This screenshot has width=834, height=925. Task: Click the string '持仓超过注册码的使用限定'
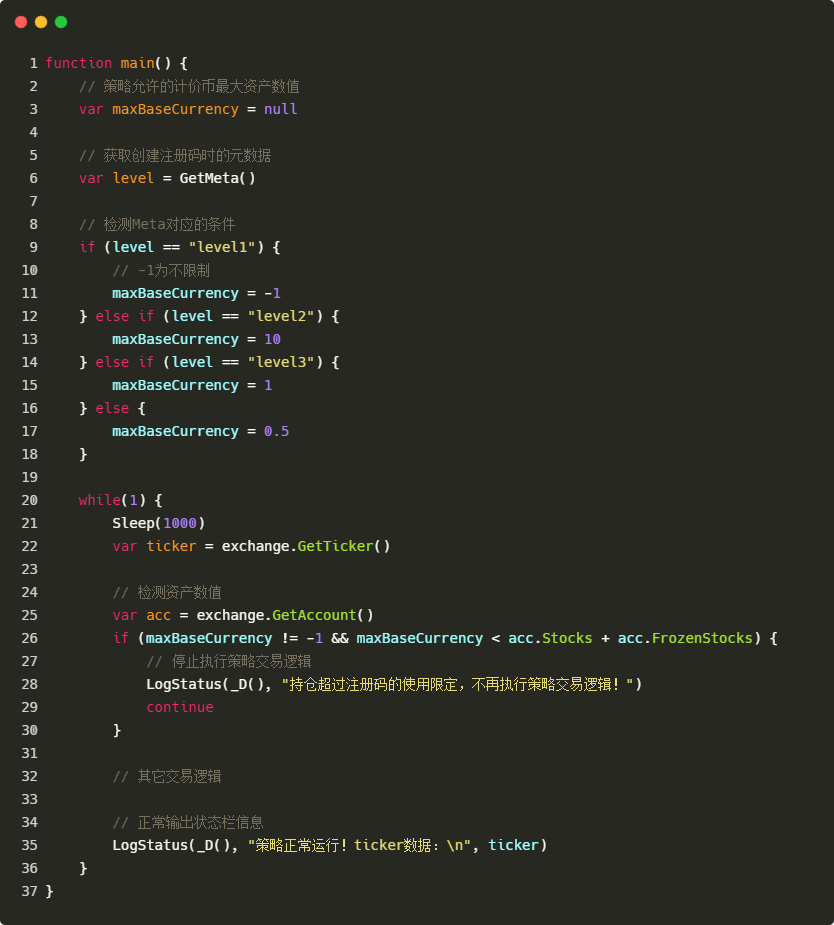click(373, 684)
